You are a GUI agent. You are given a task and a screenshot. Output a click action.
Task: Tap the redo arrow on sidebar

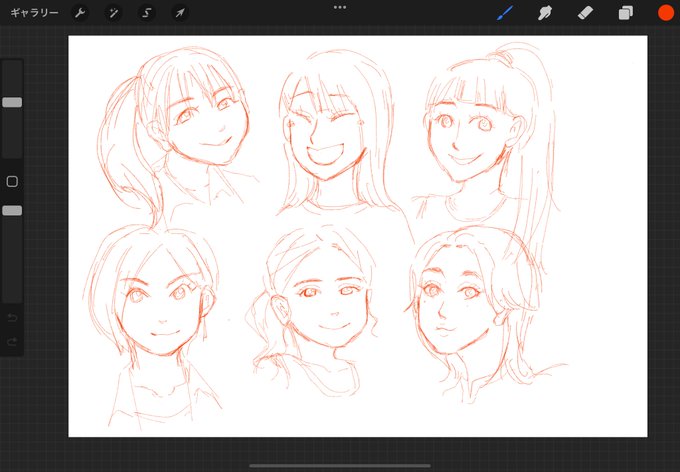(12, 342)
